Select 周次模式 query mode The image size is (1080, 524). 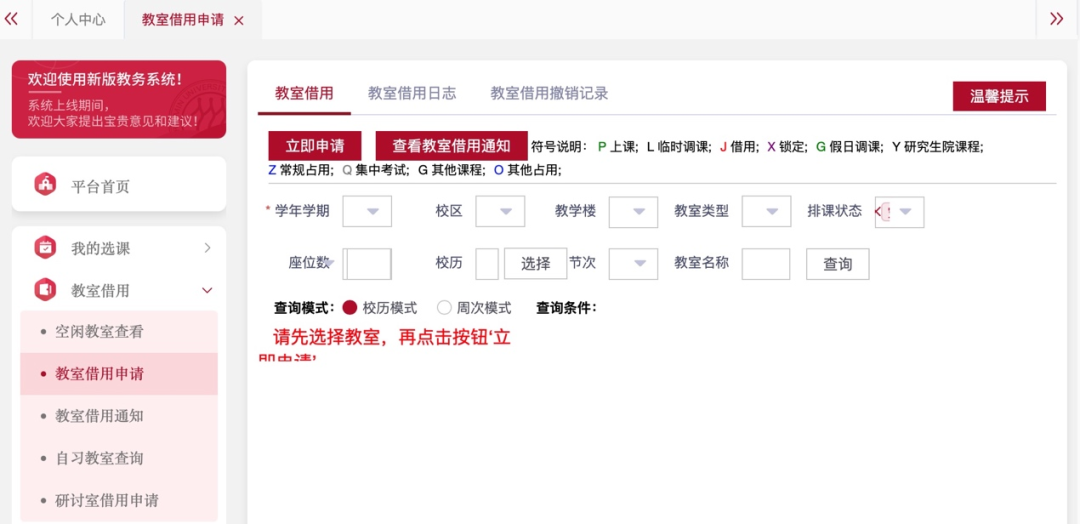(x=444, y=308)
